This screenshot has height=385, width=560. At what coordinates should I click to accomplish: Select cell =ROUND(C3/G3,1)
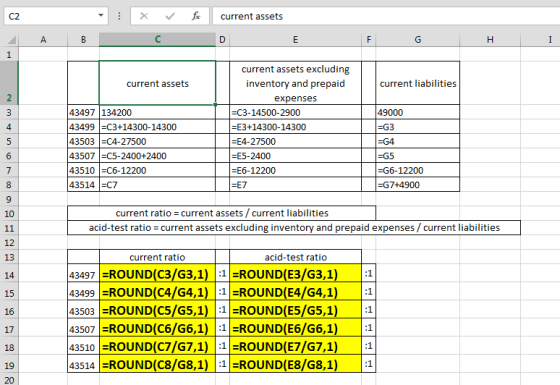tap(157, 274)
